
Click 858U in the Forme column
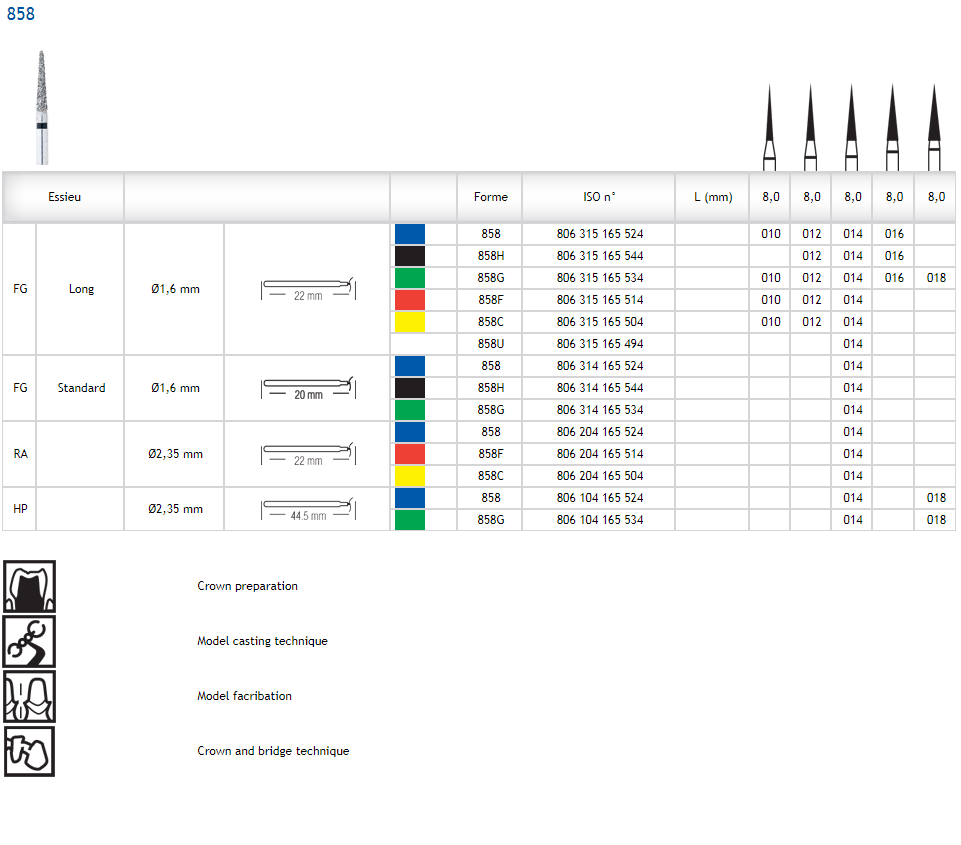click(x=490, y=344)
